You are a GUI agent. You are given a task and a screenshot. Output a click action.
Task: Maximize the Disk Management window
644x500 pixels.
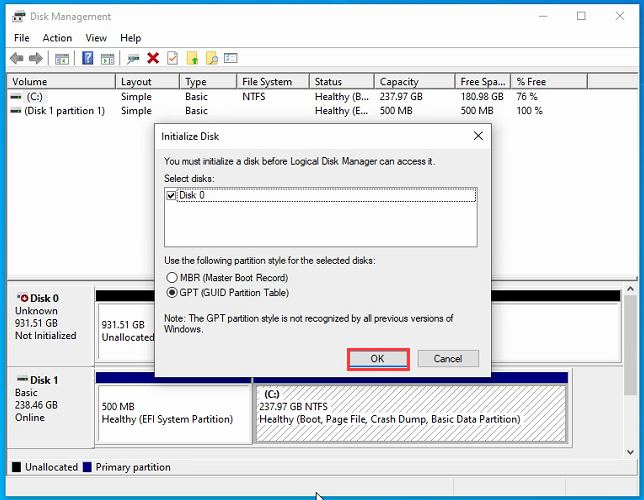click(x=581, y=16)
